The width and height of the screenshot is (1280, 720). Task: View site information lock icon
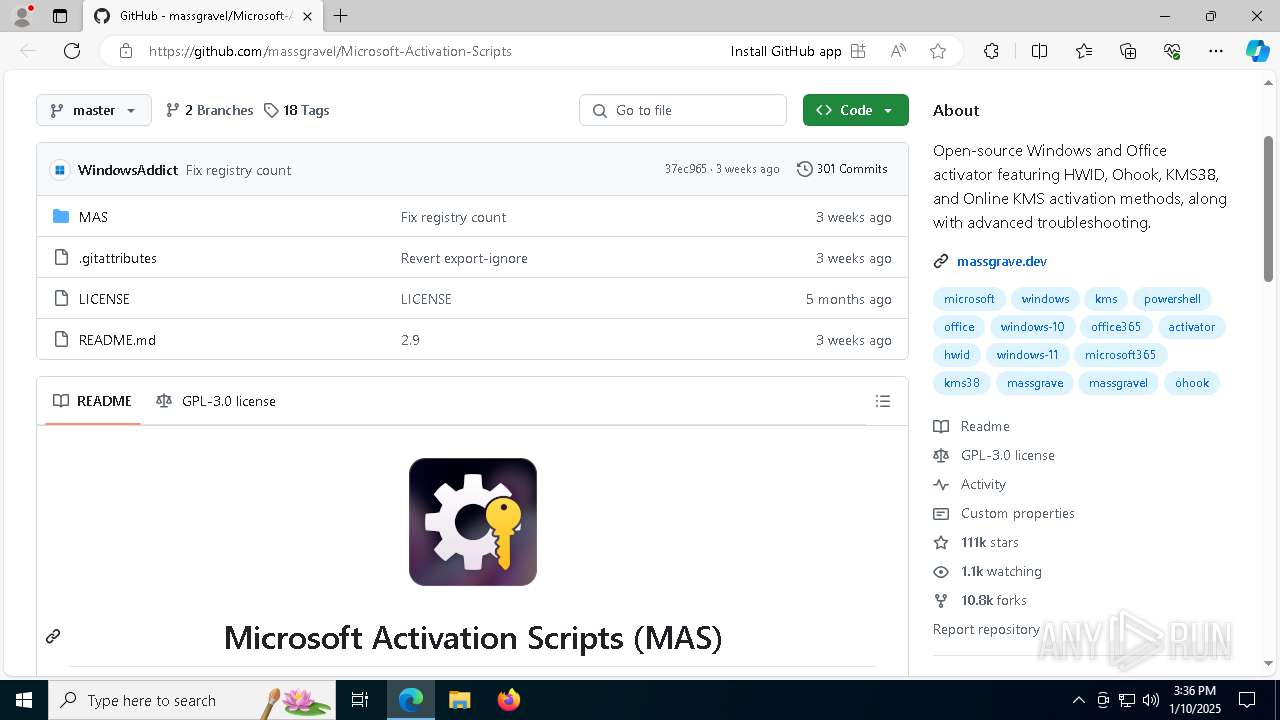pyautogui.click(x=126, y=51)
